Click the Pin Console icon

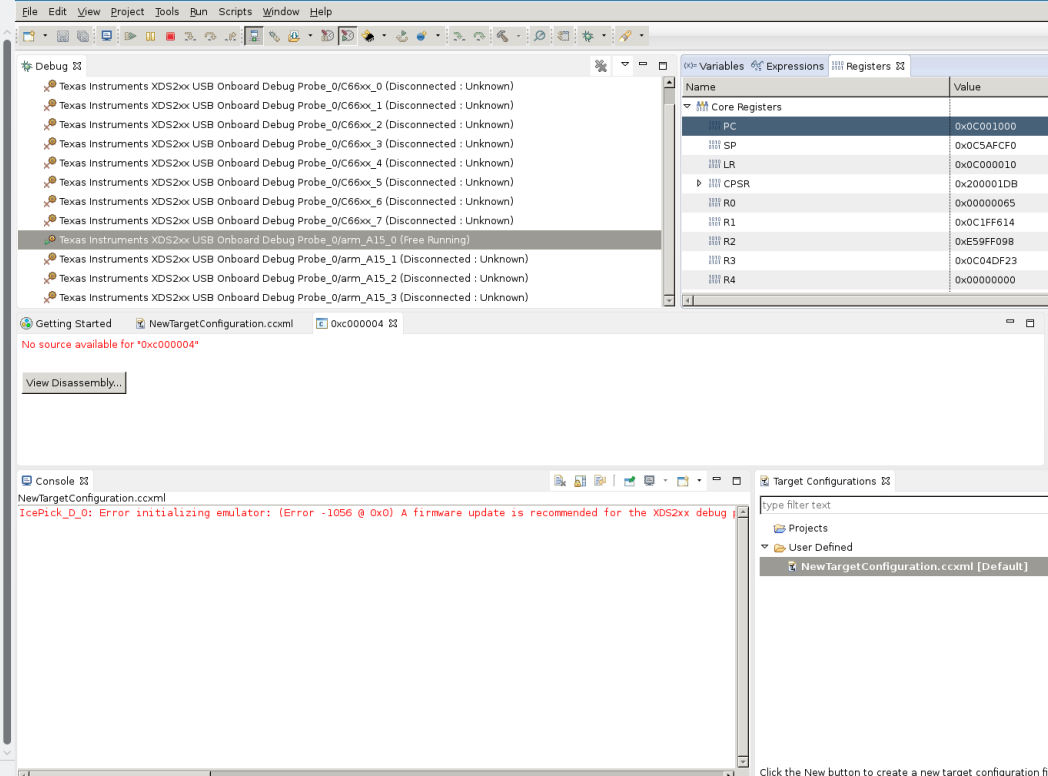click(x=629, y=481)
